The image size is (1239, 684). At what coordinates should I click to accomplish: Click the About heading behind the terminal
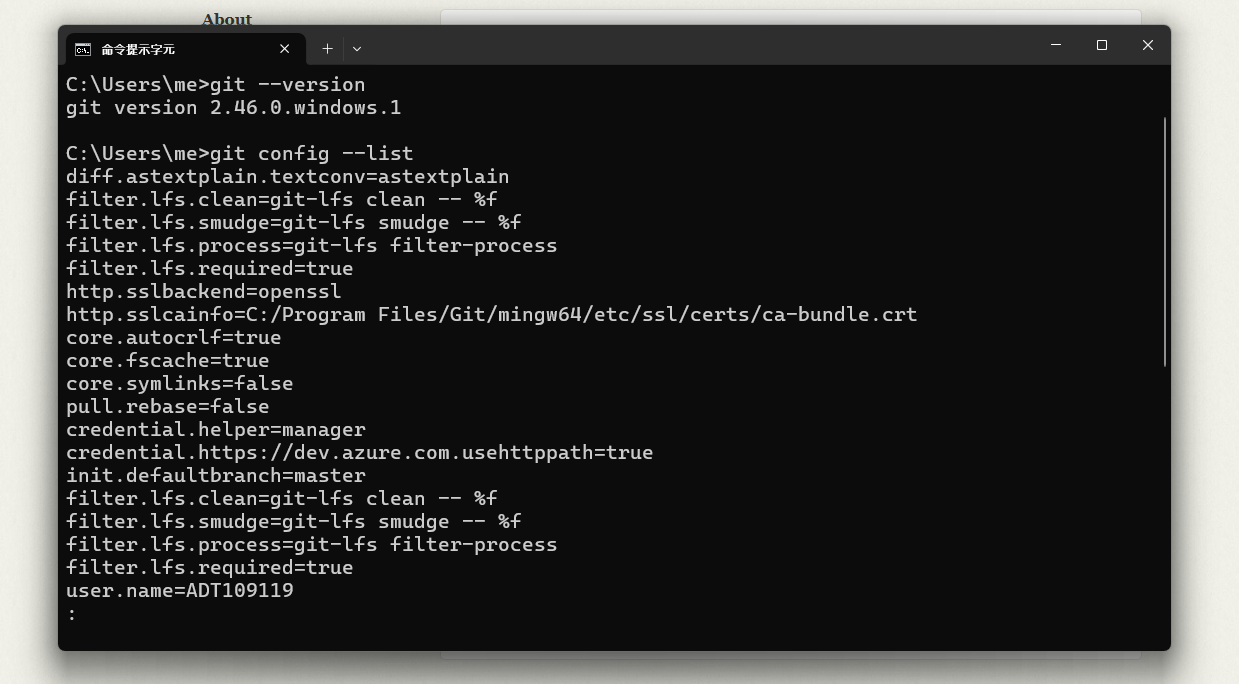click(227, 18)
